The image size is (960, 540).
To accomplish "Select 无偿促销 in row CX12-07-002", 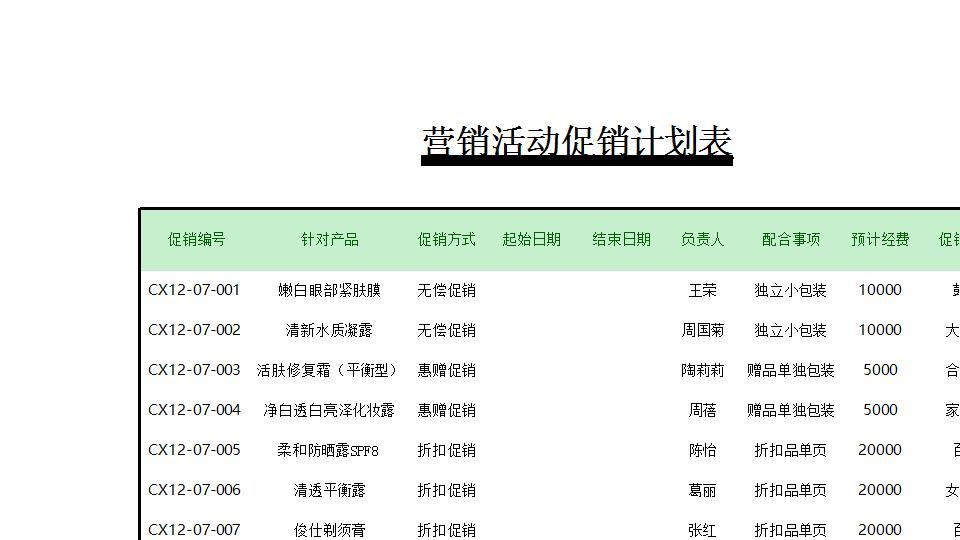I will tap(446, 330).
